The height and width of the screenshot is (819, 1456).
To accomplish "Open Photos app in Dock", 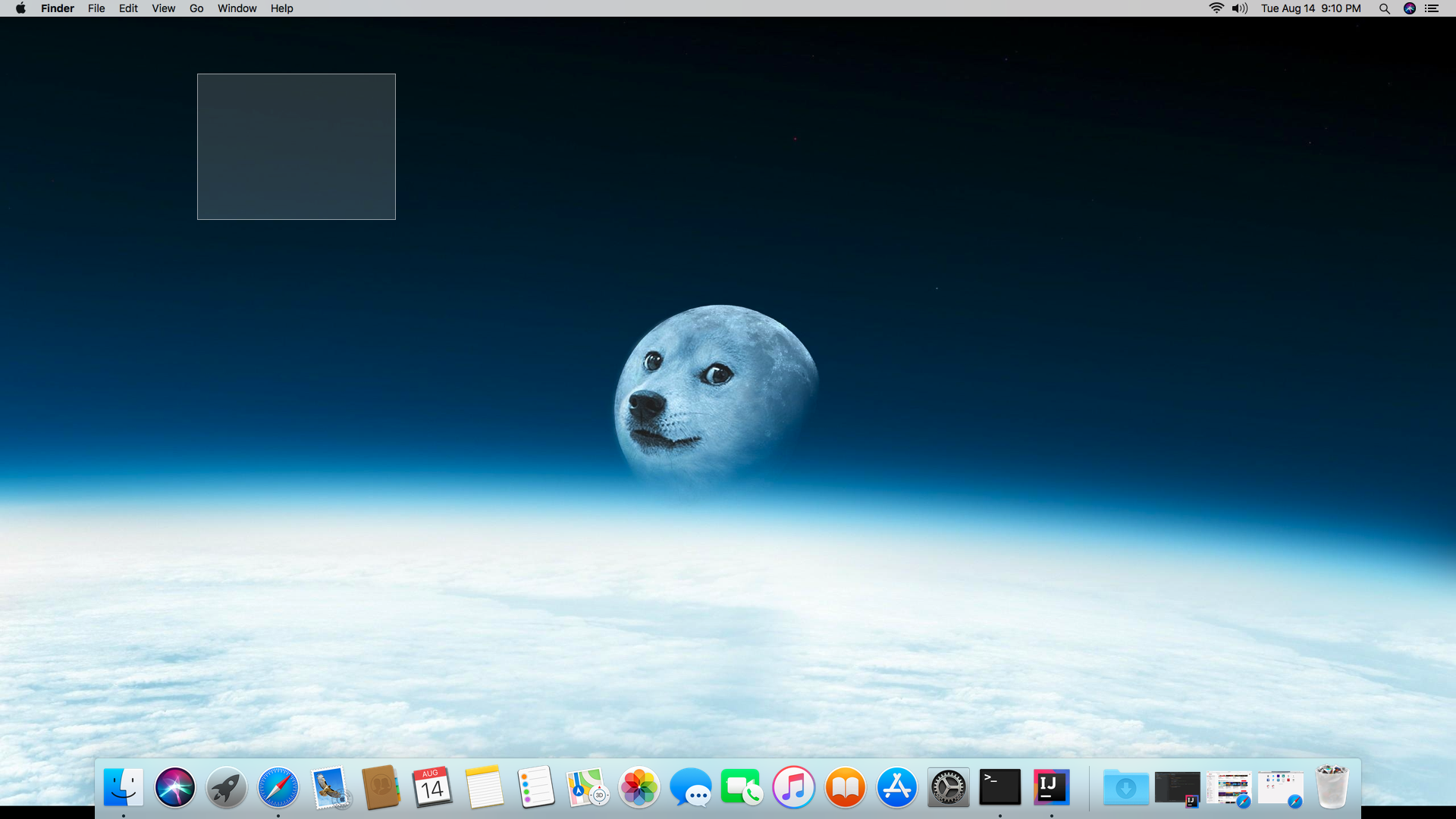I will point(639,787).
